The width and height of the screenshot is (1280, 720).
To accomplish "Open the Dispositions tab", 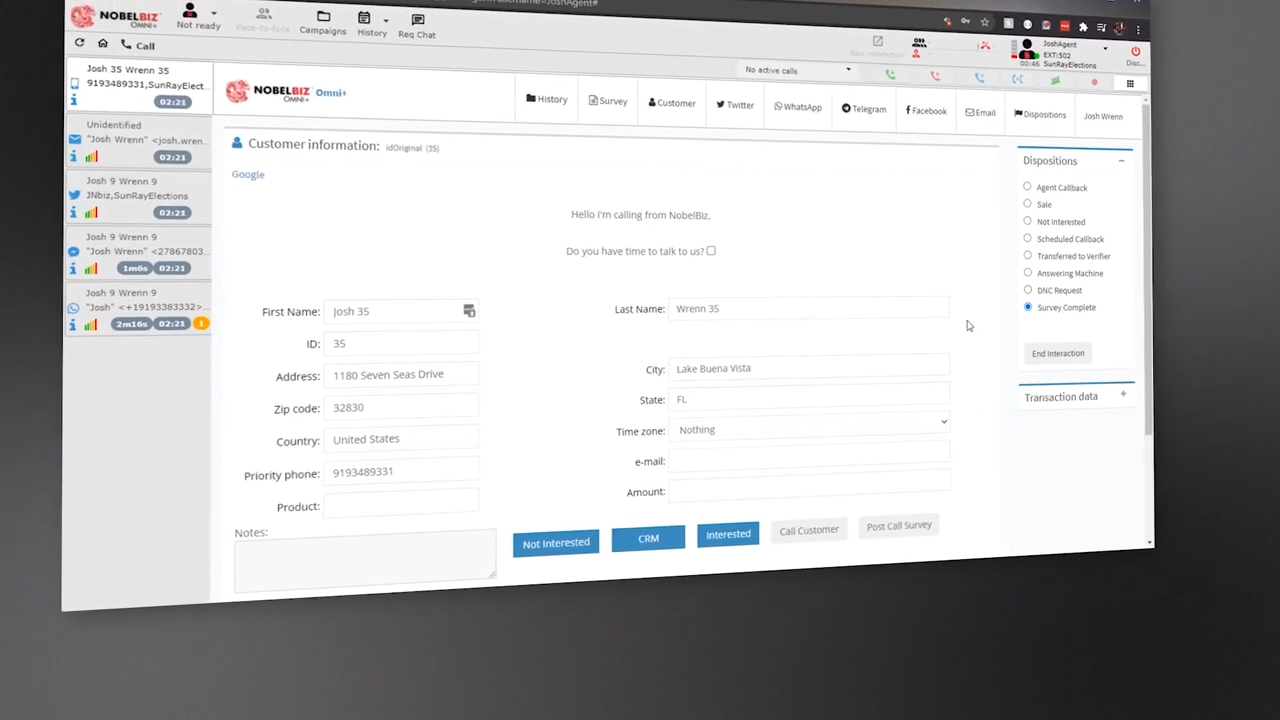I will pyautogui.click(x=1040, y=114).
